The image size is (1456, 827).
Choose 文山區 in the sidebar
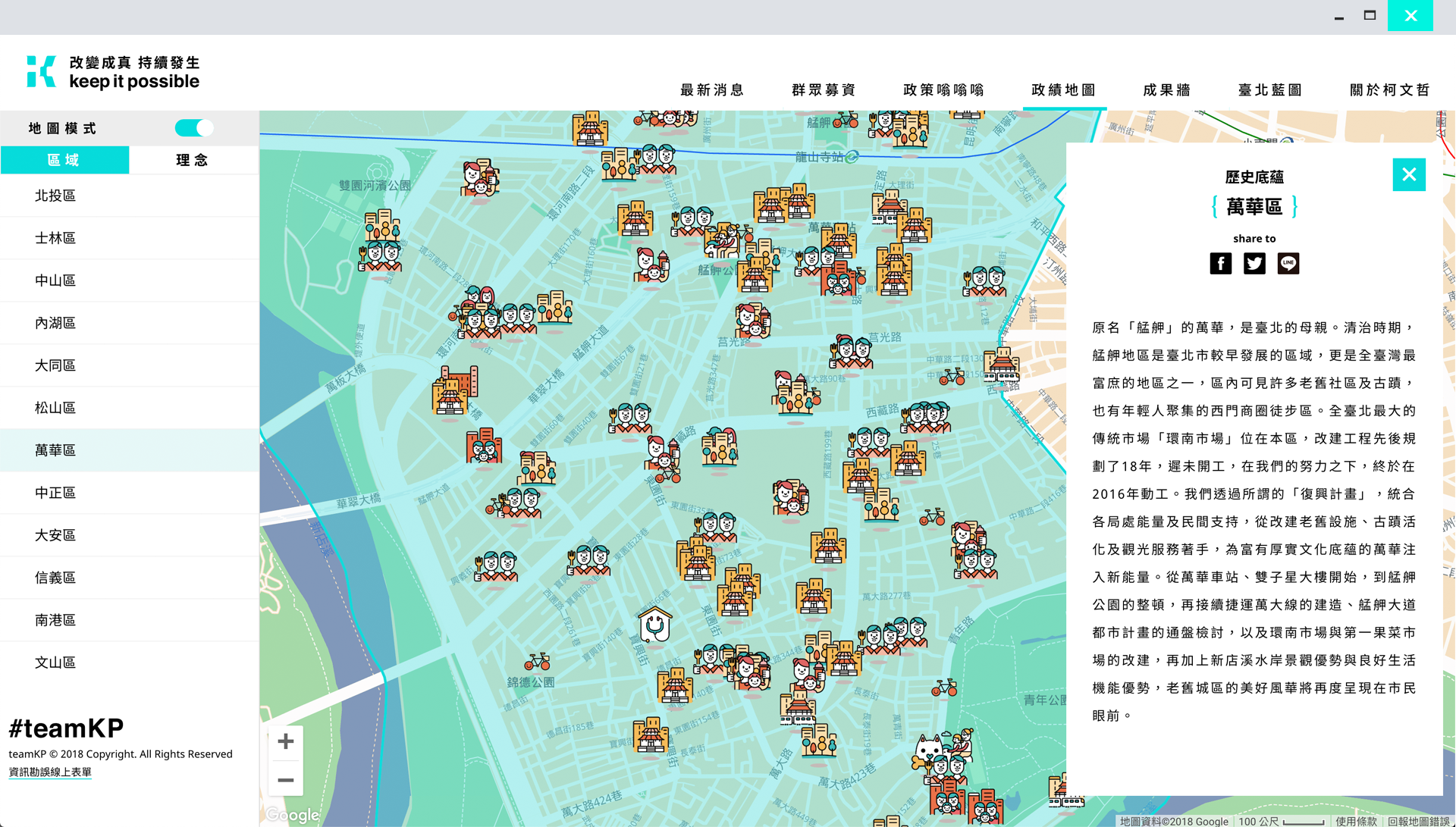(x=55, y=663)
